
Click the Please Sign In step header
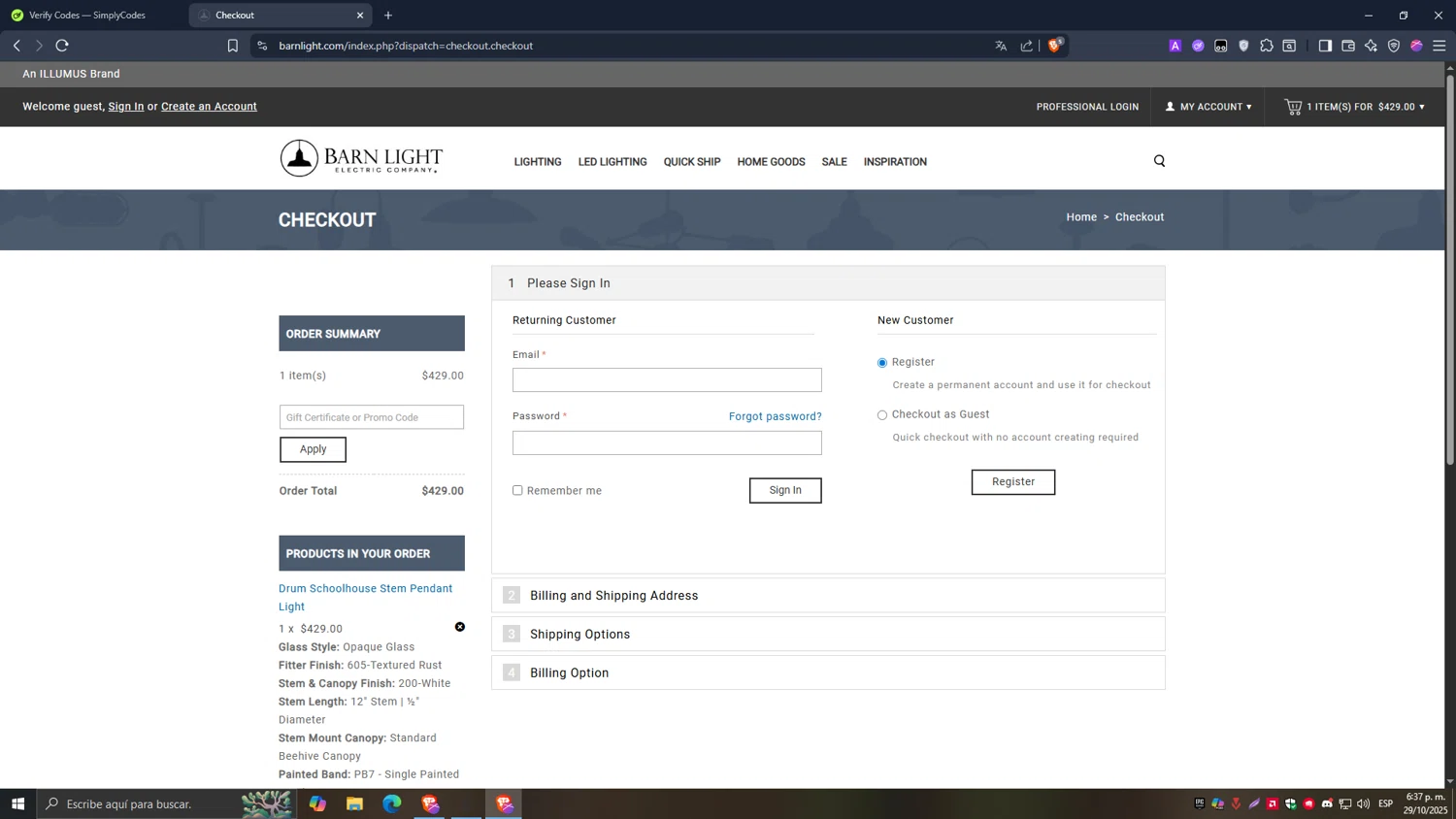[x=828, y=283]
